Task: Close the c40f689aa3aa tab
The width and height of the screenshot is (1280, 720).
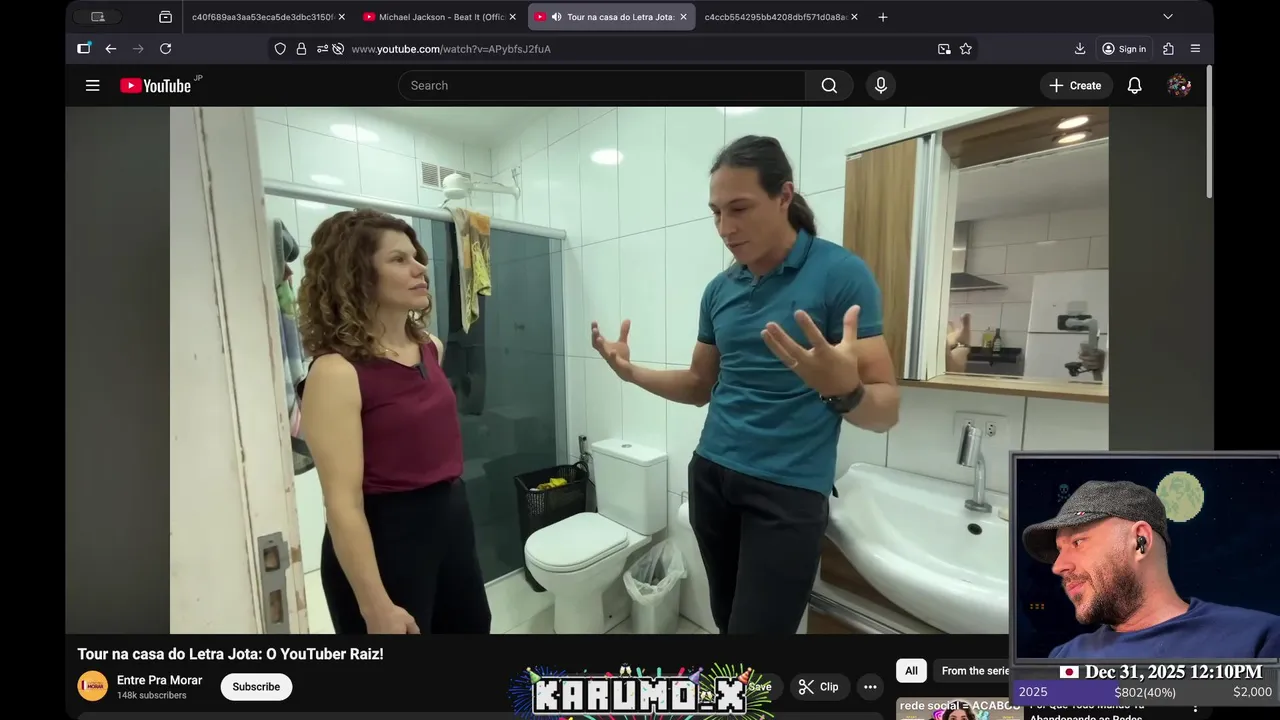Action: pos(341,17)
